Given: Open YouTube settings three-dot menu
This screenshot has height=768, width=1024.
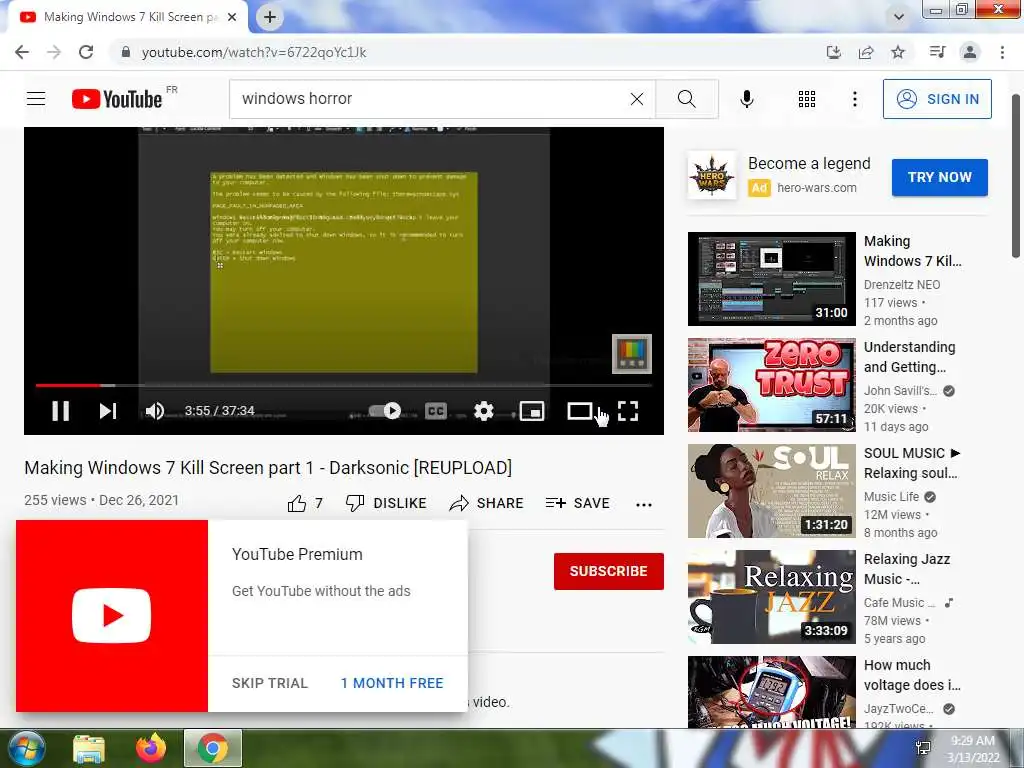Looking at the screenshot, I should pos(854,99).
